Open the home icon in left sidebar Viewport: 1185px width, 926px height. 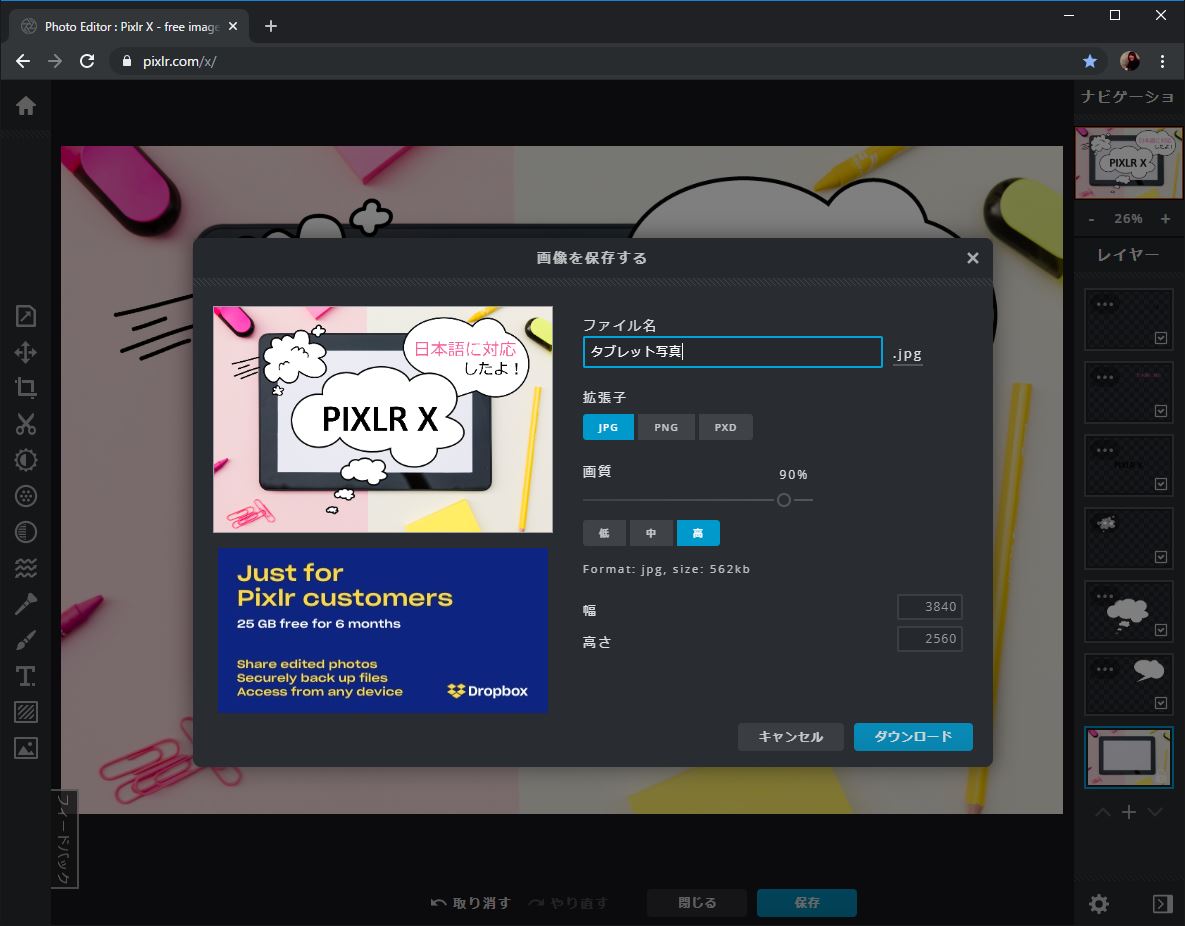tap(26, 106)
